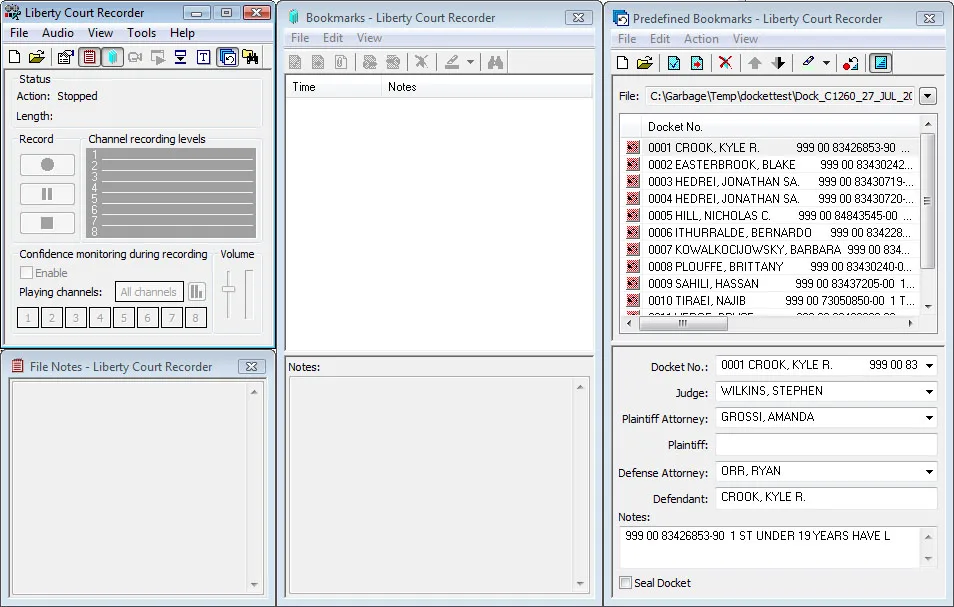Open the Action menu in Predefined Bookmarks
Viewport: 954px width, 607px height.
[701, 39]
